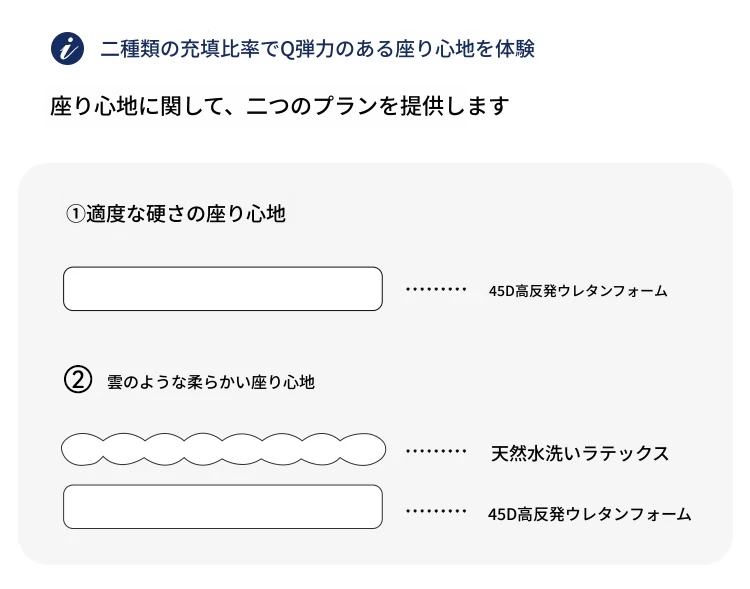Screen dimensions: 750x589
Task: Click the dotted leader beside the bottom foam rectangle
Action: tap(436, 511)
